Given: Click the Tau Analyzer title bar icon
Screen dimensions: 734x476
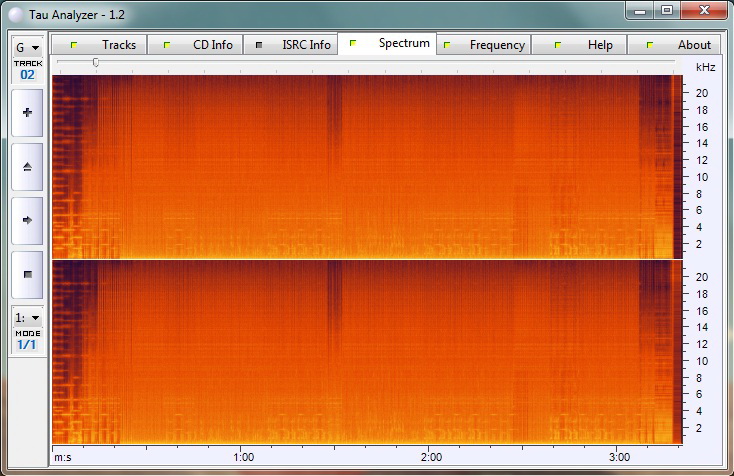Looking at the screenshot, I should tap(16, 15).
